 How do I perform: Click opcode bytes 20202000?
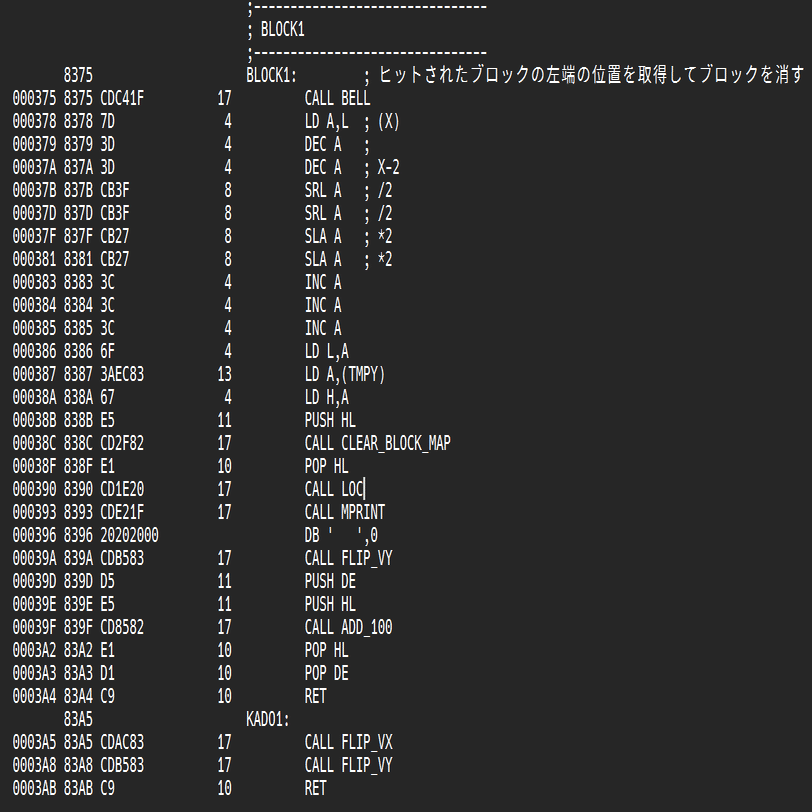pos(129,535)
